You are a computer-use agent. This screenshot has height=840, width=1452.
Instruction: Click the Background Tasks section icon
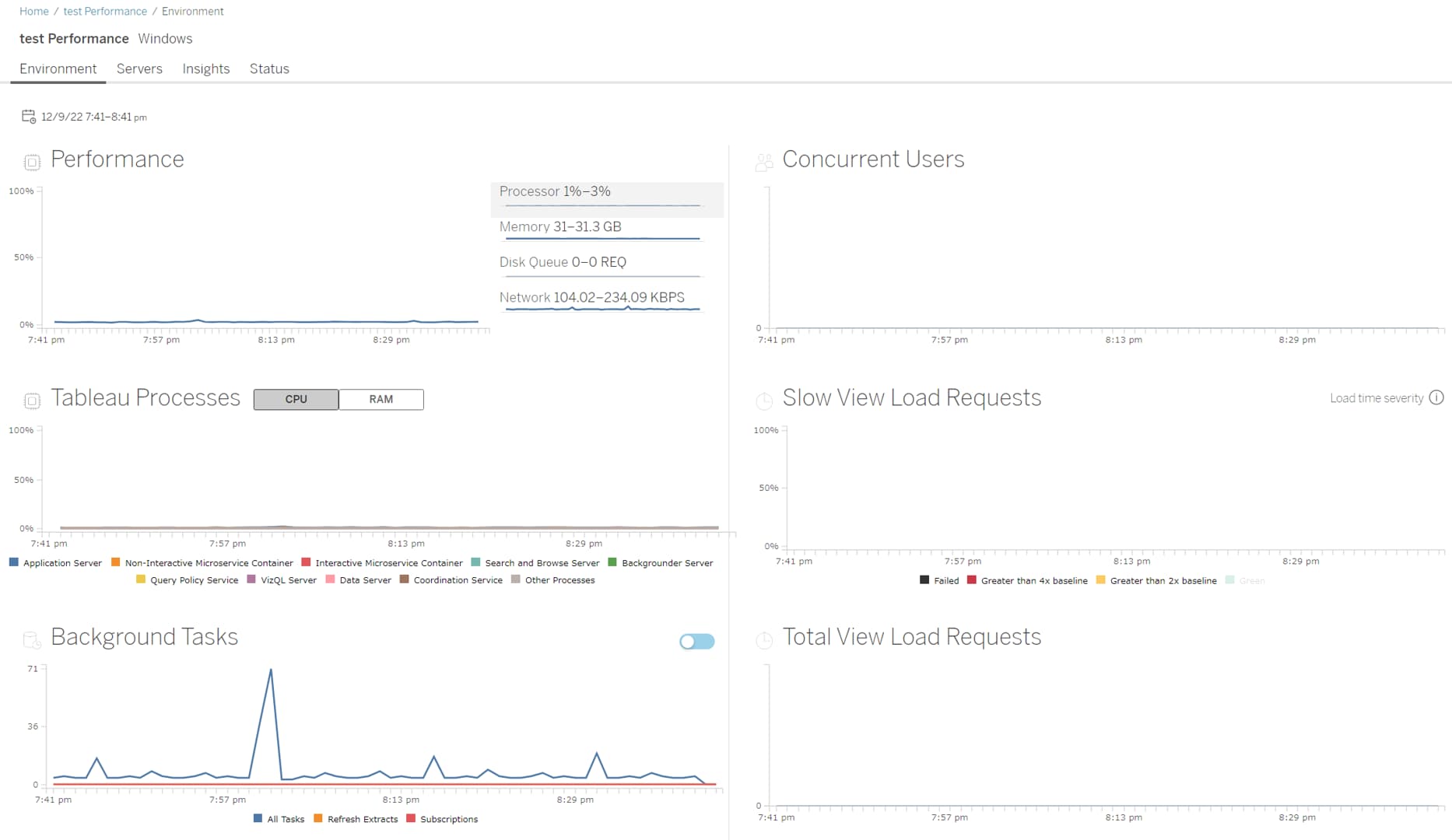[31, 639]
